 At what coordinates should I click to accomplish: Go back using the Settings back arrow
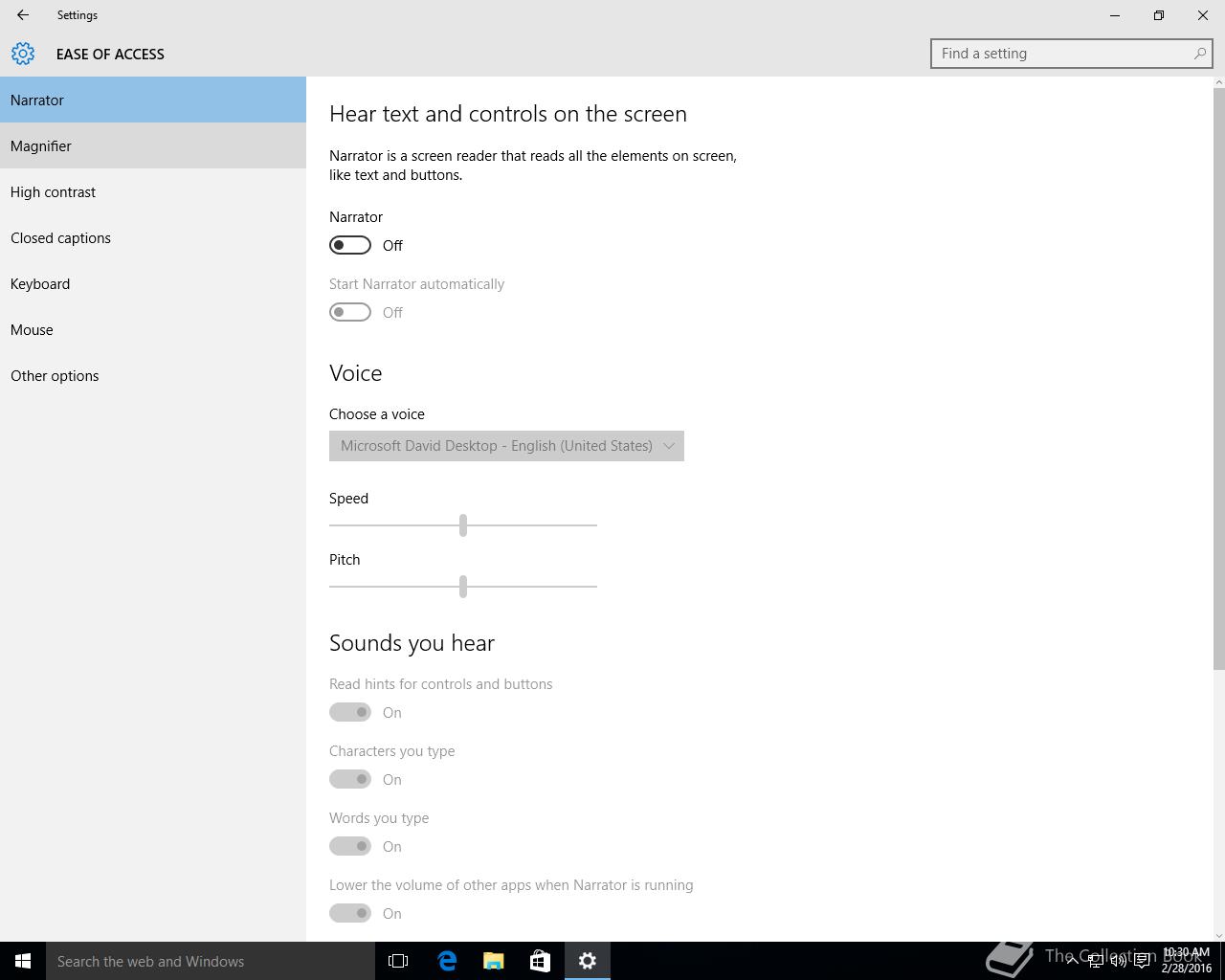pos(23,15)
